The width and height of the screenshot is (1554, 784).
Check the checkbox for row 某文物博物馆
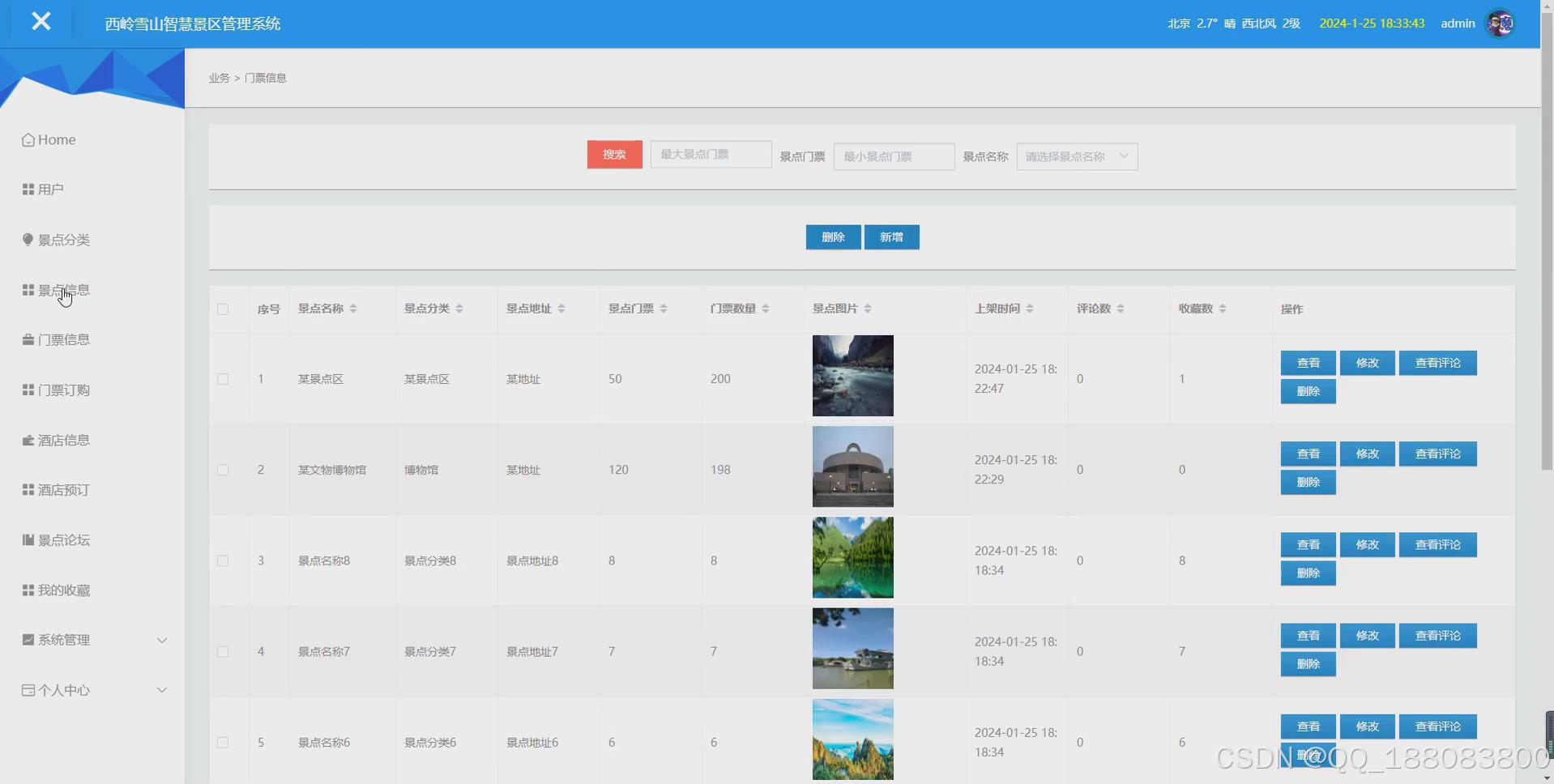[x=223, y=469]
